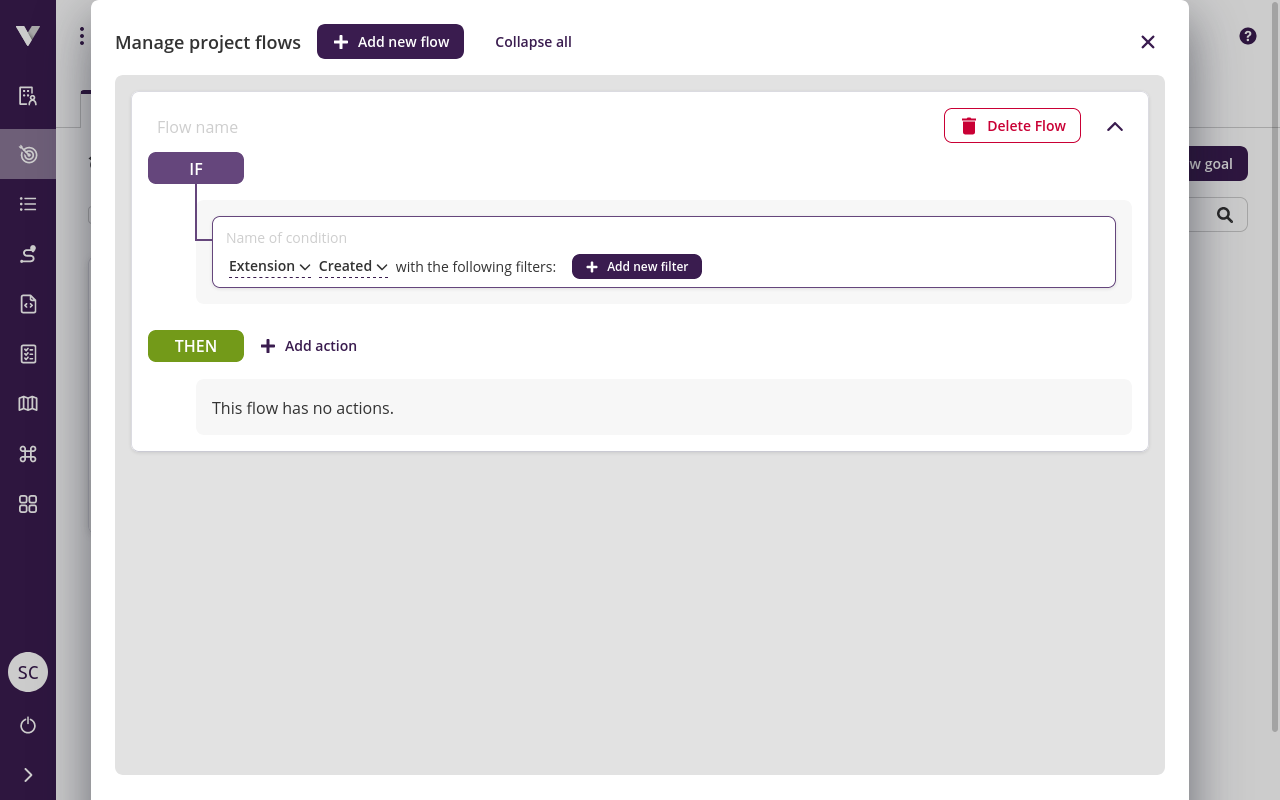This screenshot has height=800, width=1280.
Task: Open the three-dot menu beside the sidebar
Action: 81,37
